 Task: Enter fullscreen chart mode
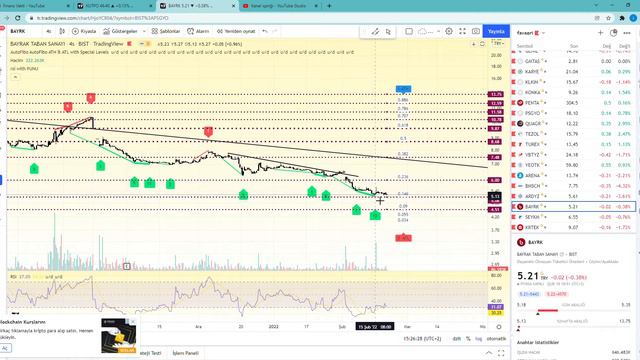[462, 31]
